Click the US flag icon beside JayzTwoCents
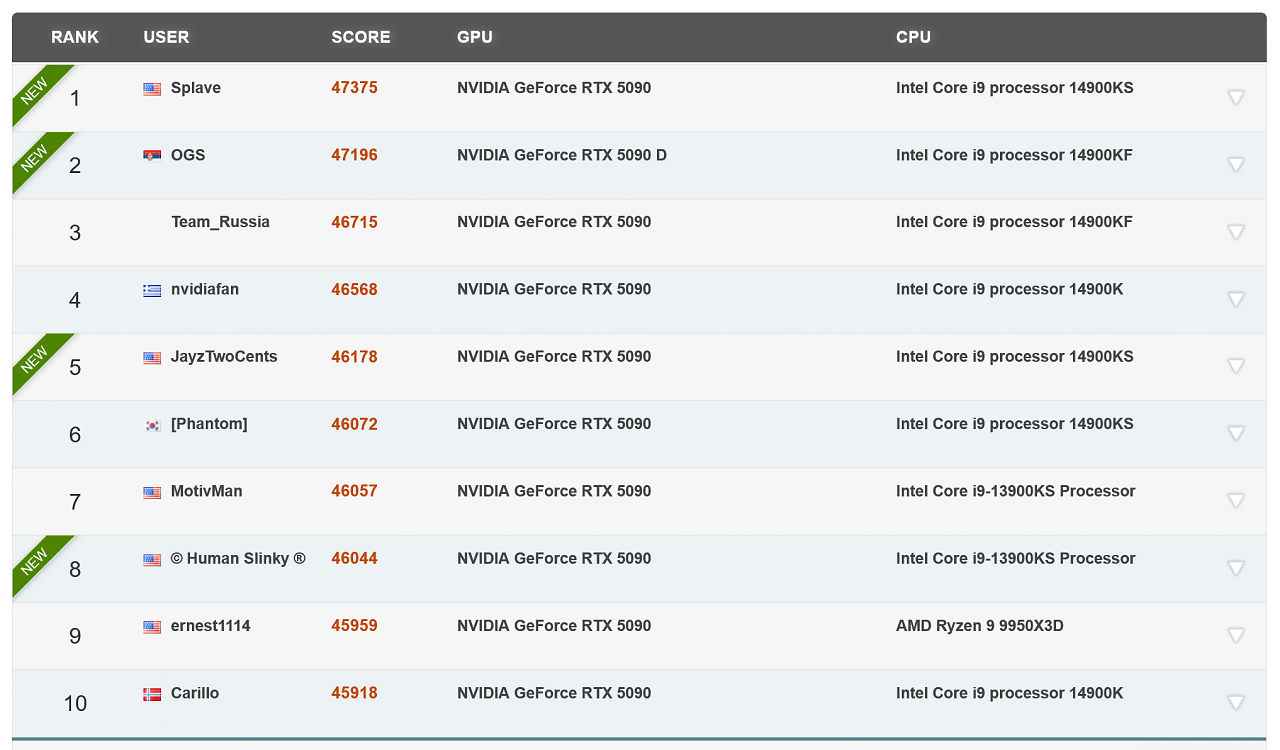 [152, 357]
